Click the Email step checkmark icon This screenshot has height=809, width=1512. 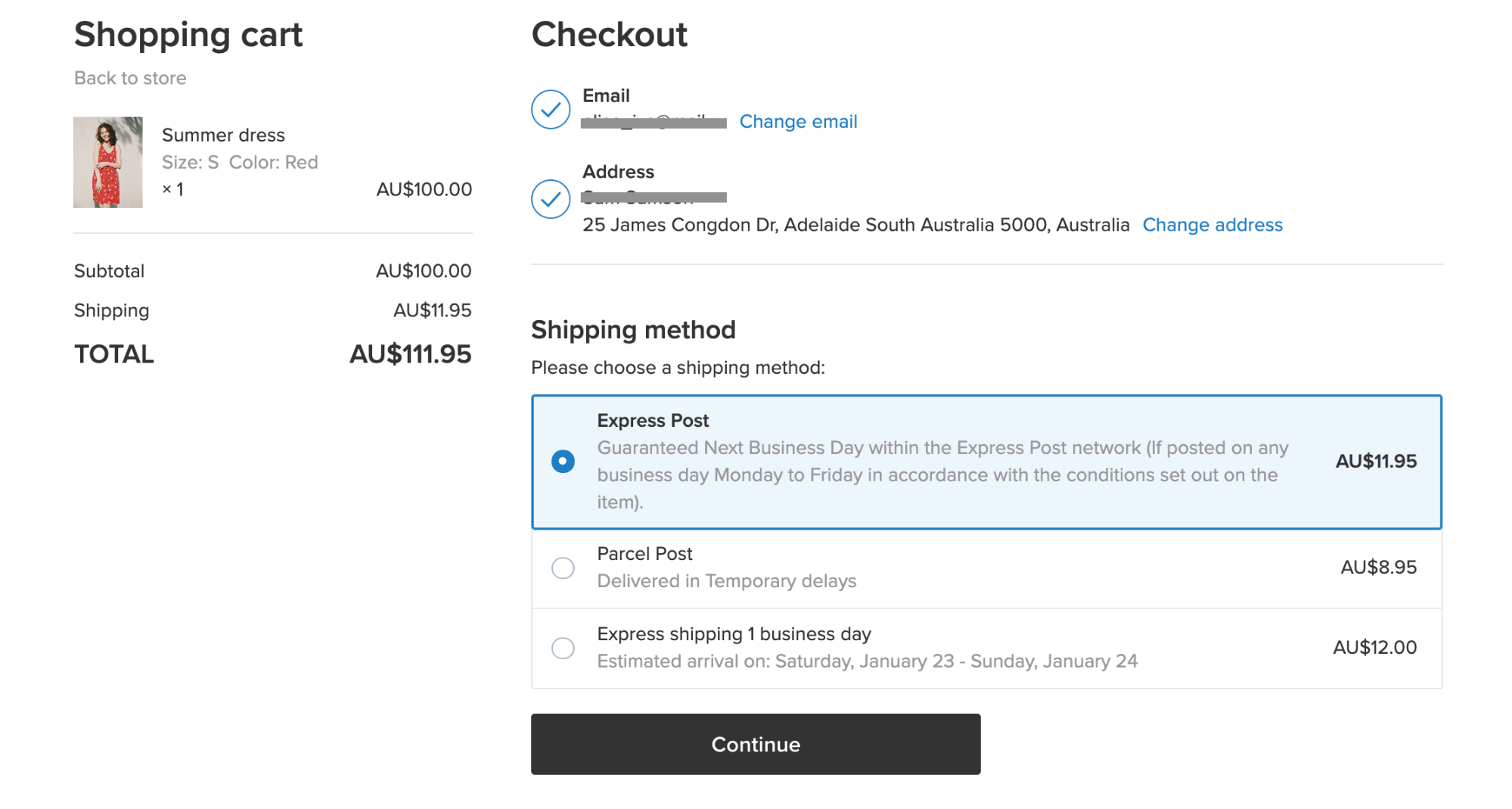(x=550, y=110)
